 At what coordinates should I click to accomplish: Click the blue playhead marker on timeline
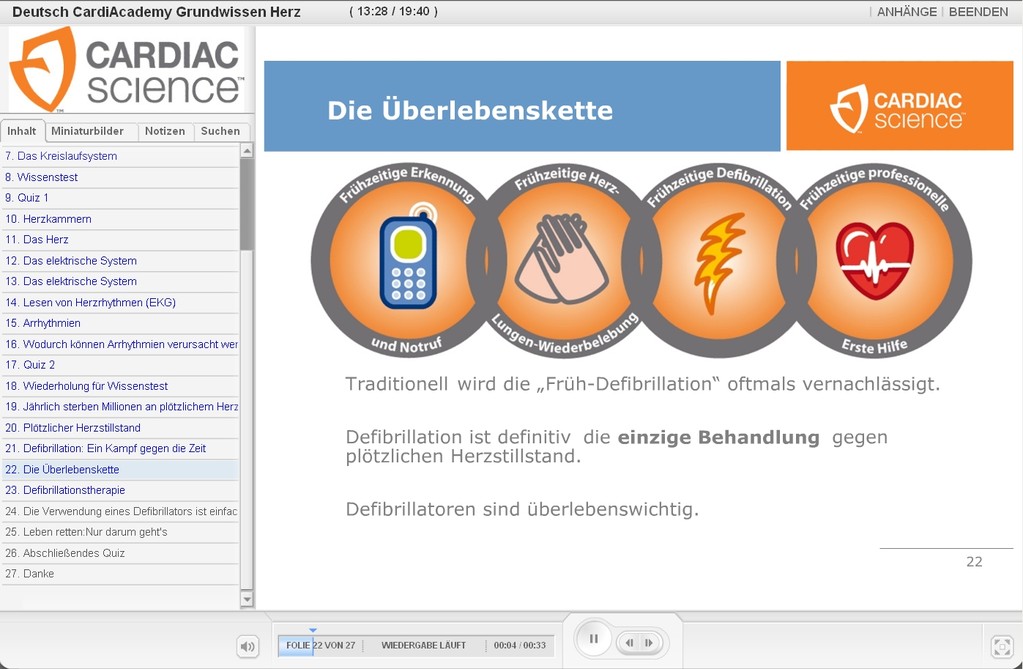click(x=313, y=630)
